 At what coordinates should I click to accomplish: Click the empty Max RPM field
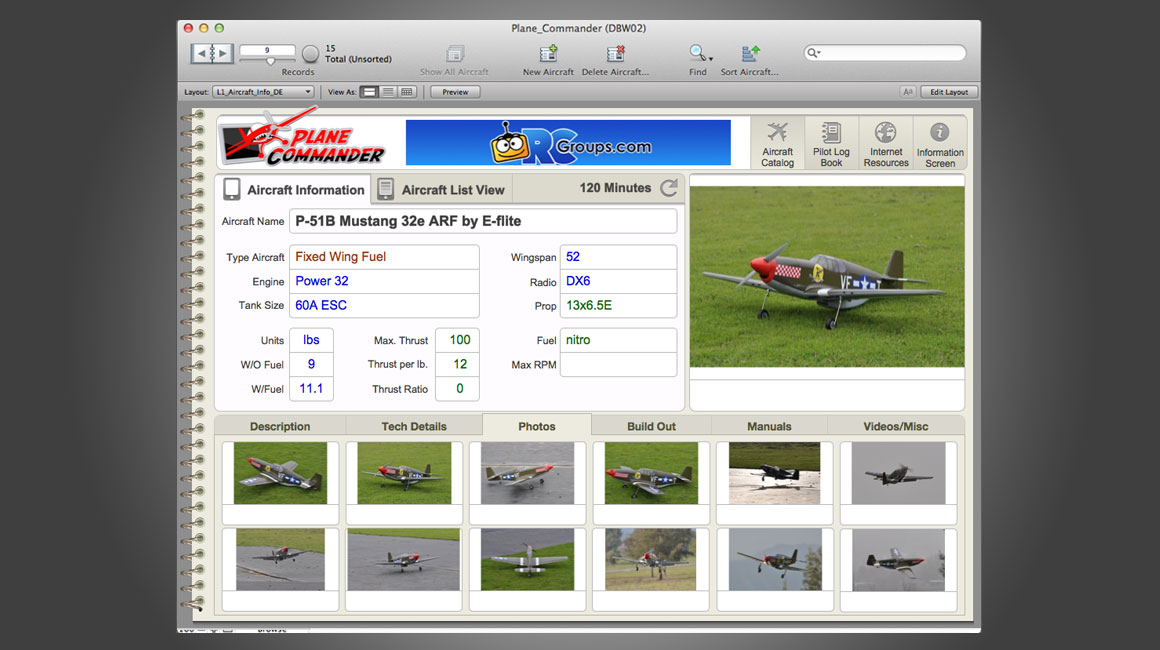pyautogui.click(x=618, y=365)
